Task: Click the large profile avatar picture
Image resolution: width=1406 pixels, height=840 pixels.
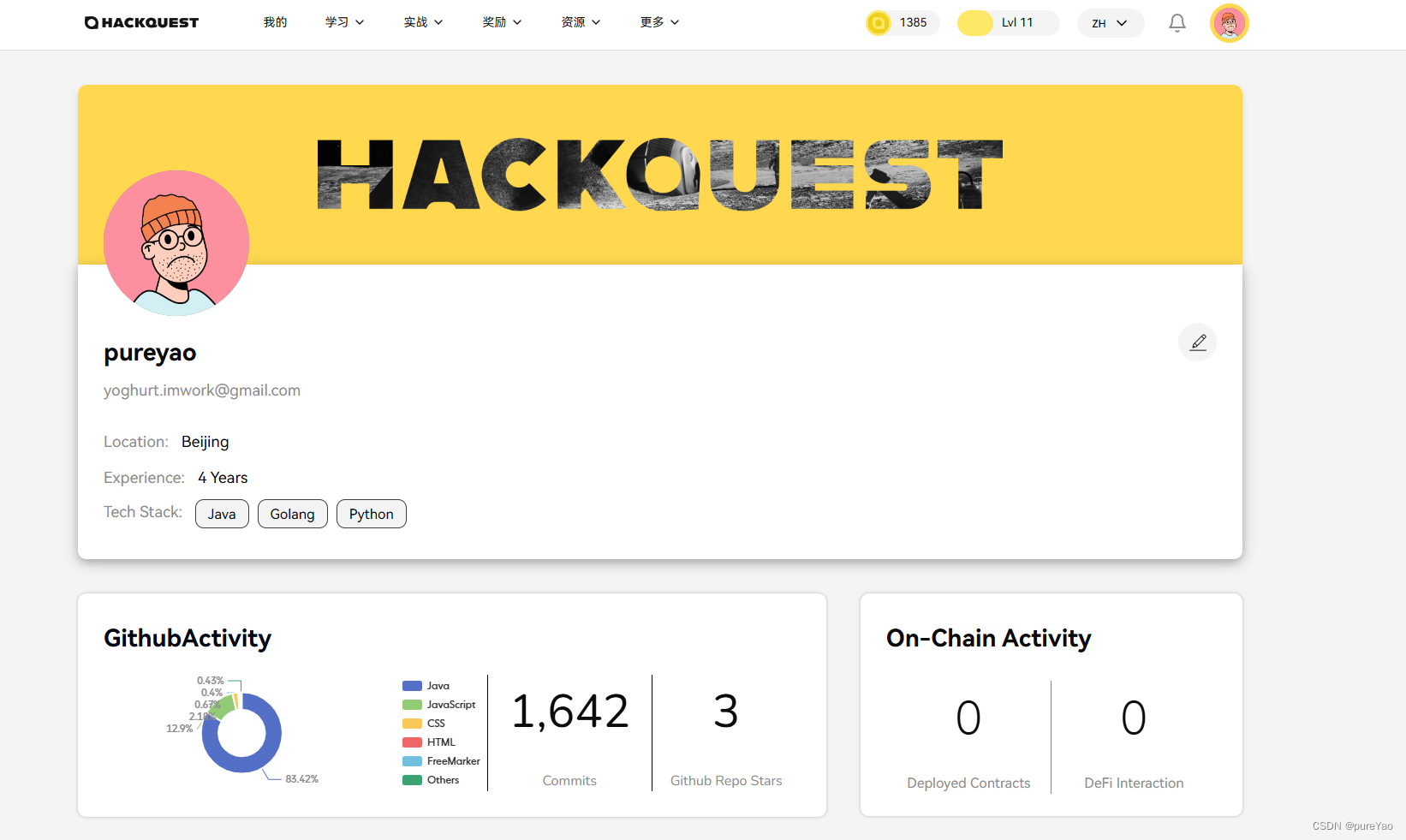Action: tap(176, 243)
